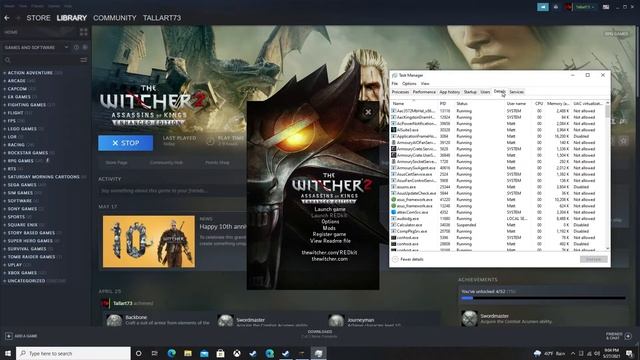Select the Calculator.exe process row
The image size is (640, 360).
[498, 225]
